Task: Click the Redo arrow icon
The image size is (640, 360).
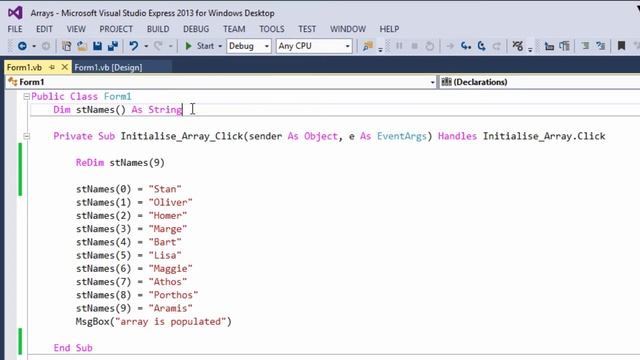Action: pyautogui.click(x=158, y=46)
